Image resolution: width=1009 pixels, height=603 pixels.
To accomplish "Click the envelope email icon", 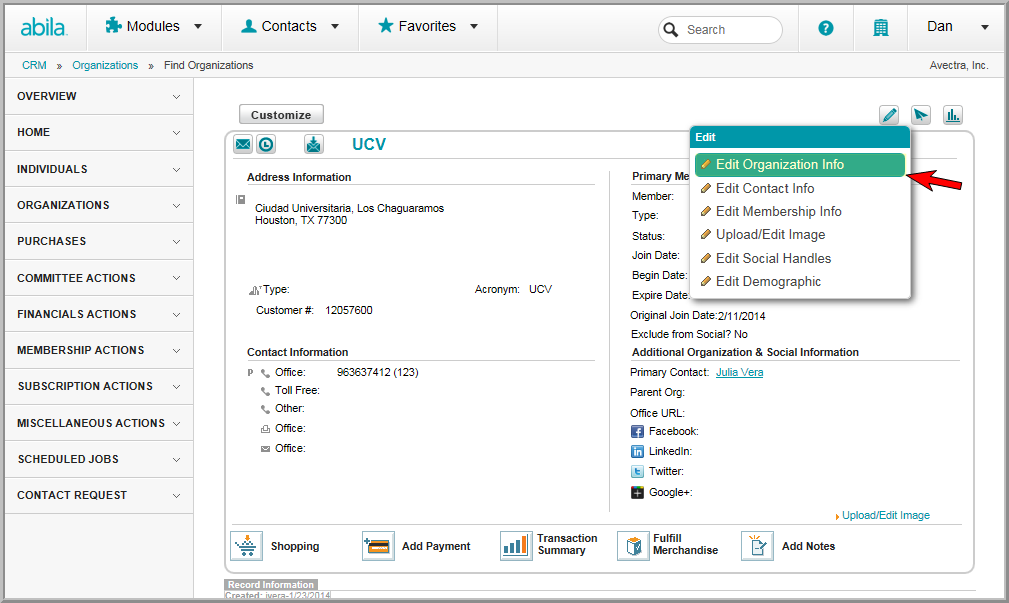I will click(x=243, y=144).
